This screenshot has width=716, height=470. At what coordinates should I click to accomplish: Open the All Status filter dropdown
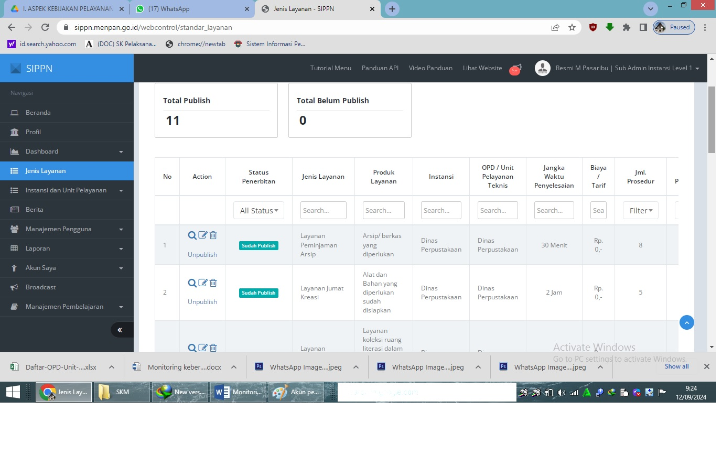tap(259, 210)
